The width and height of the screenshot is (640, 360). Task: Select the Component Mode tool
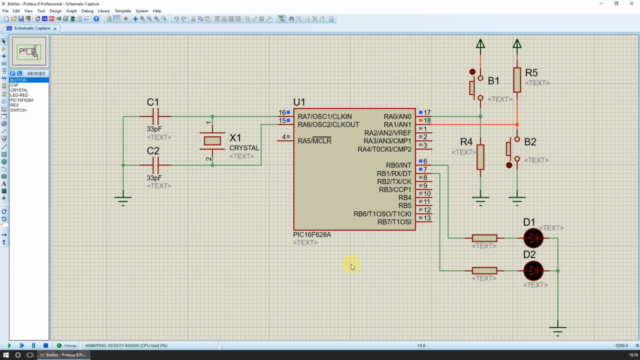point(4,49)
